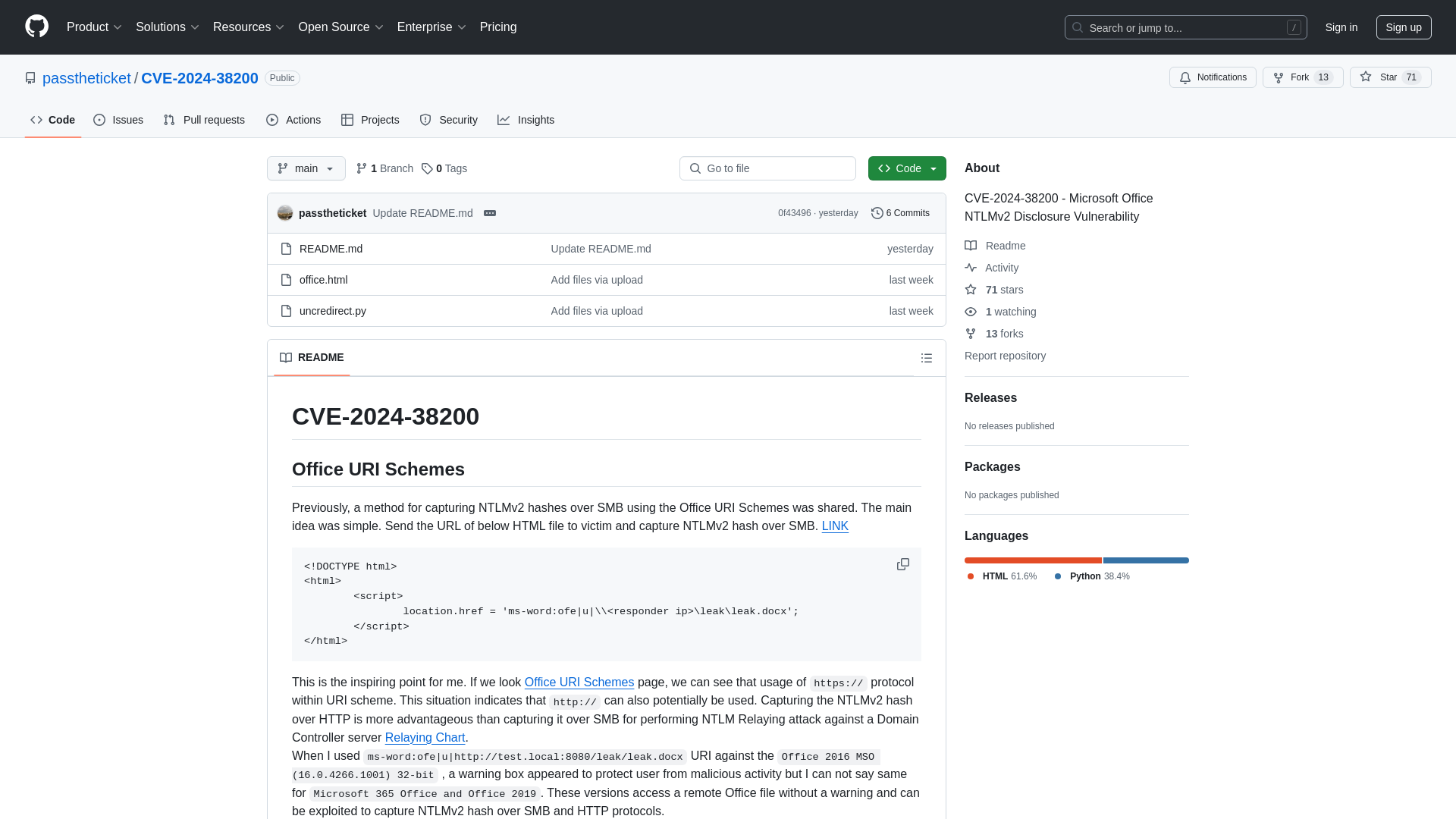This screenshot has width=1456, height=819.
Task: Click passtheticket avatar in commit bar
Action: [x=285, y=213]
